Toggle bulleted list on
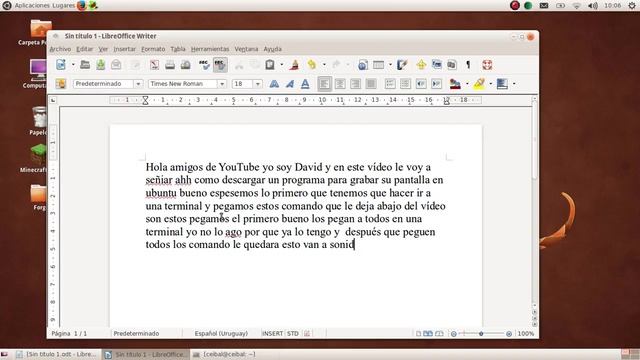Screen dimensions: 640x360 [405, 84]
